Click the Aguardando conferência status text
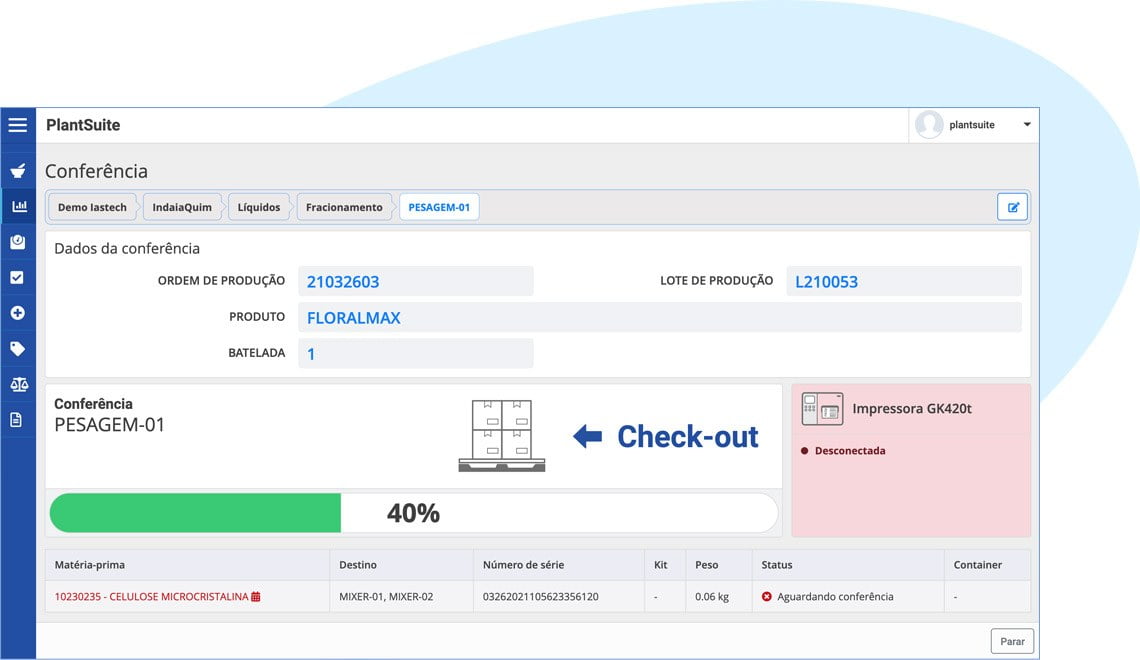Viewport: 1140px width, 660px height. coord(835,597)
